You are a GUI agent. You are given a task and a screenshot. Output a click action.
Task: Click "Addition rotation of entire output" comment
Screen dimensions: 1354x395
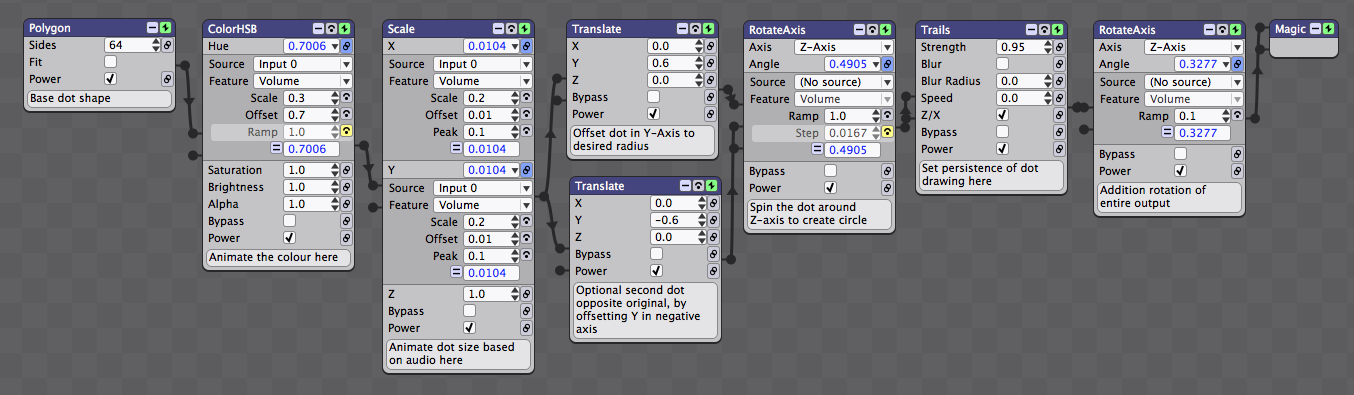tap(1170, 197)
